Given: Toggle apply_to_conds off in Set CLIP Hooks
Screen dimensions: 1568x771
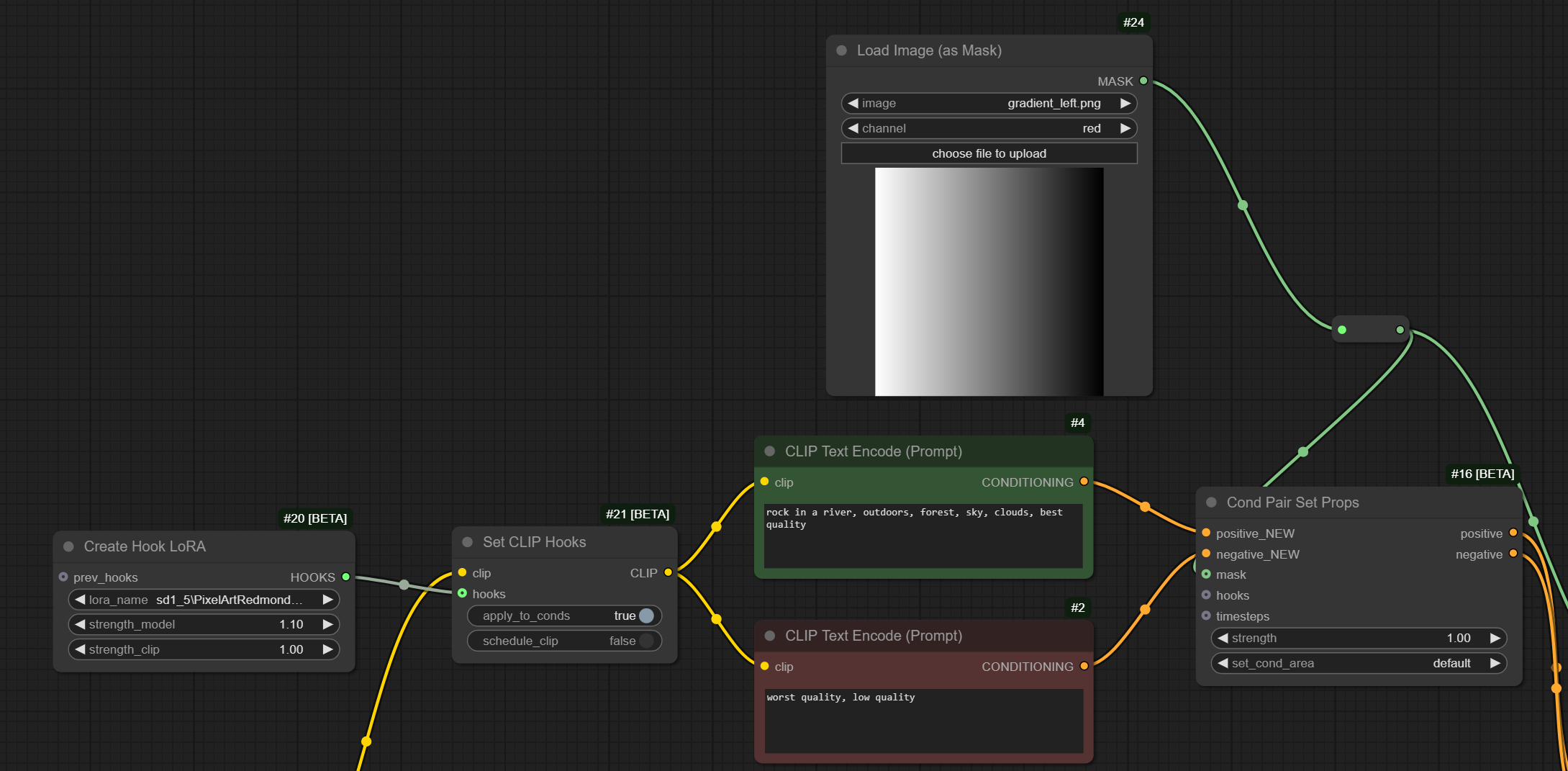Looking at the screenshot, I should click(647, 616).
